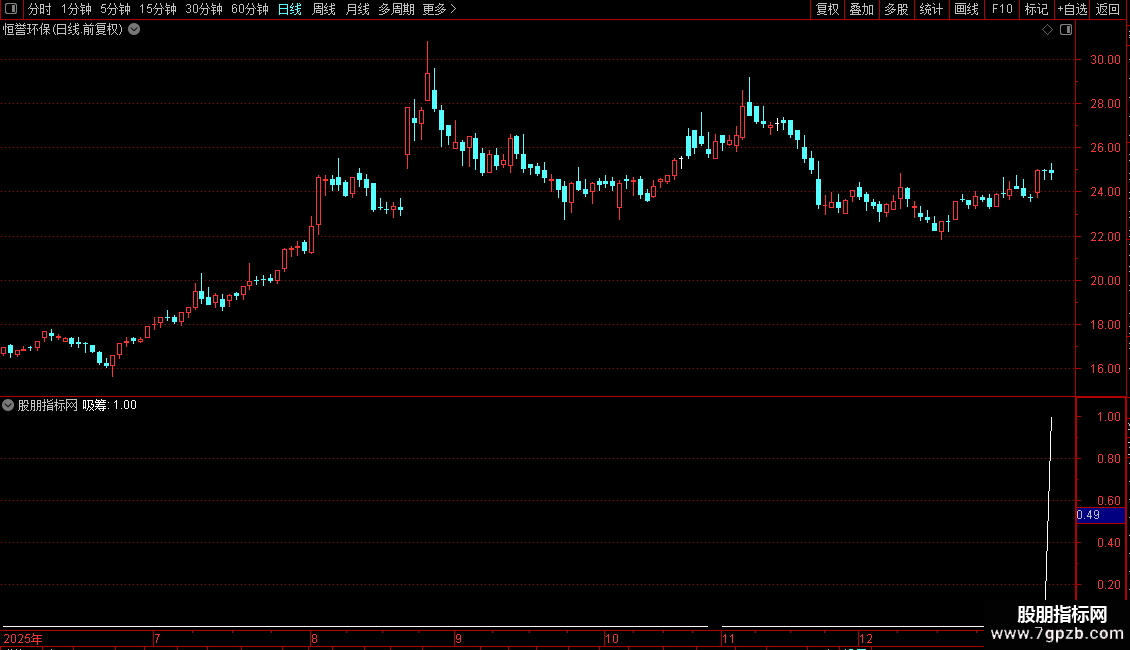Click month 7 marker on time axis
This screenshot has width=1130, height=650.
point(157,638)
